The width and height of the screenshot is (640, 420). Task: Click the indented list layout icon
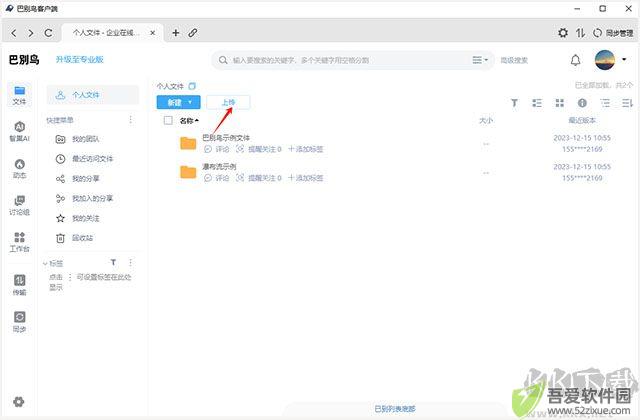605,103
